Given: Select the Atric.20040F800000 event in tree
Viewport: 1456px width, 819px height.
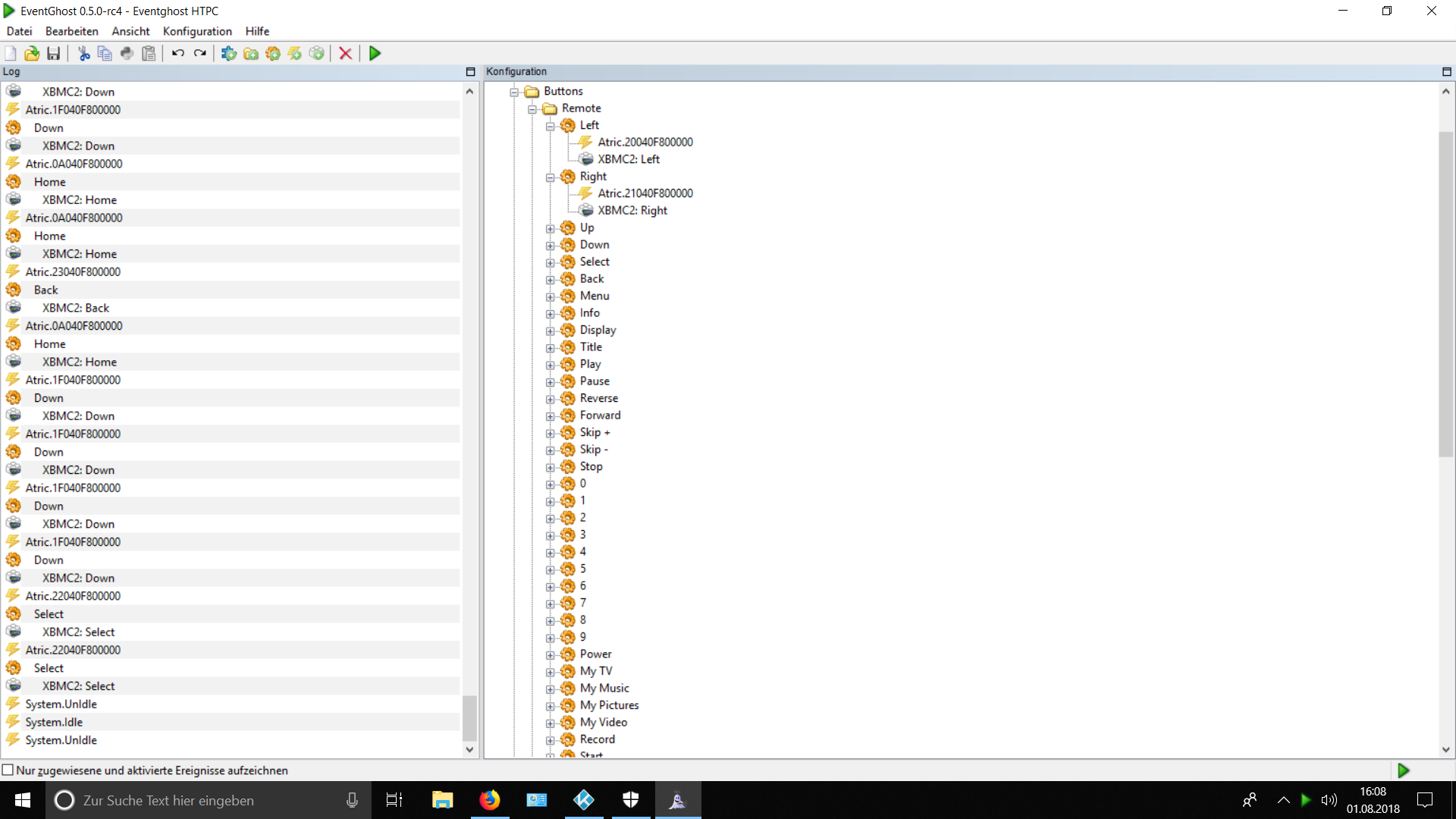Looking at the screenshot, I should coord(645,142).
